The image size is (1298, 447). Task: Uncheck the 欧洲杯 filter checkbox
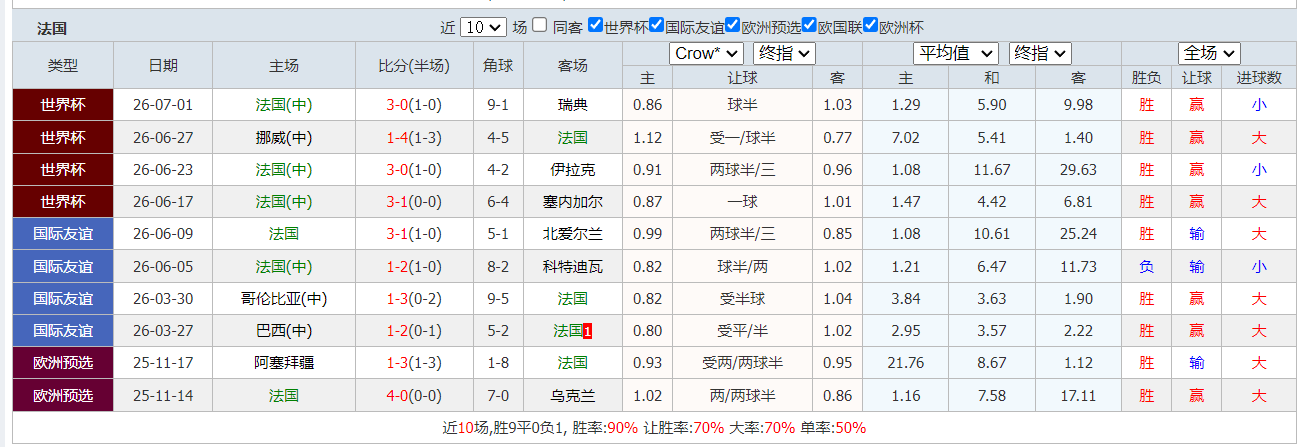[870, 26]
